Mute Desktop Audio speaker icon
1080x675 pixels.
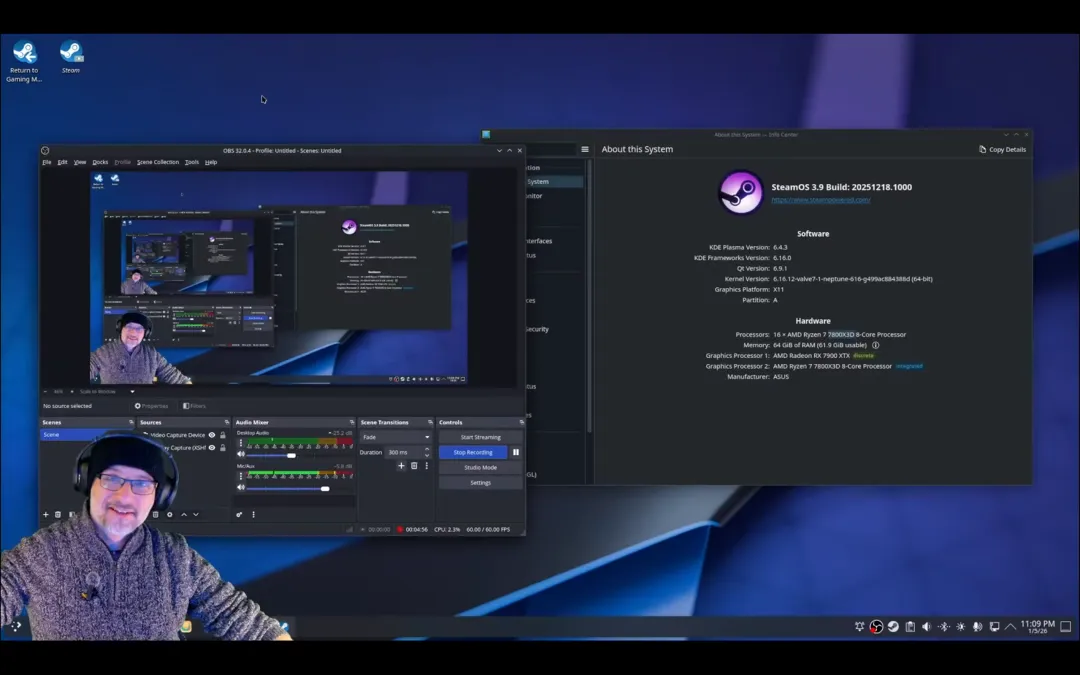(x=241, y=455)
